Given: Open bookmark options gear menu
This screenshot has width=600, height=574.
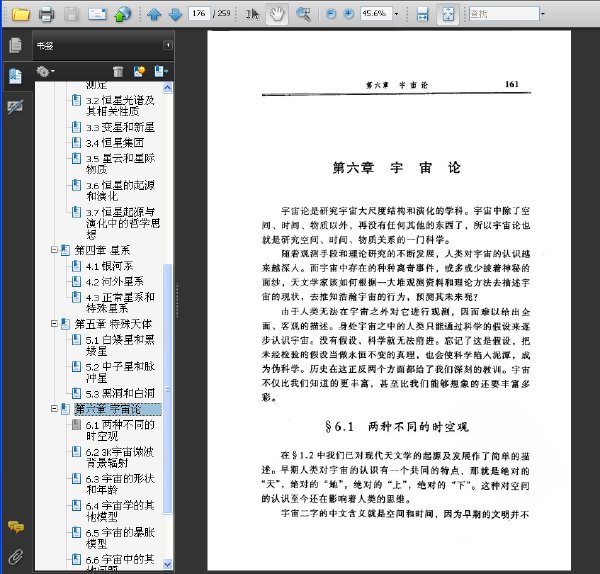Looking at the screenshot, I should click(45, 71).
